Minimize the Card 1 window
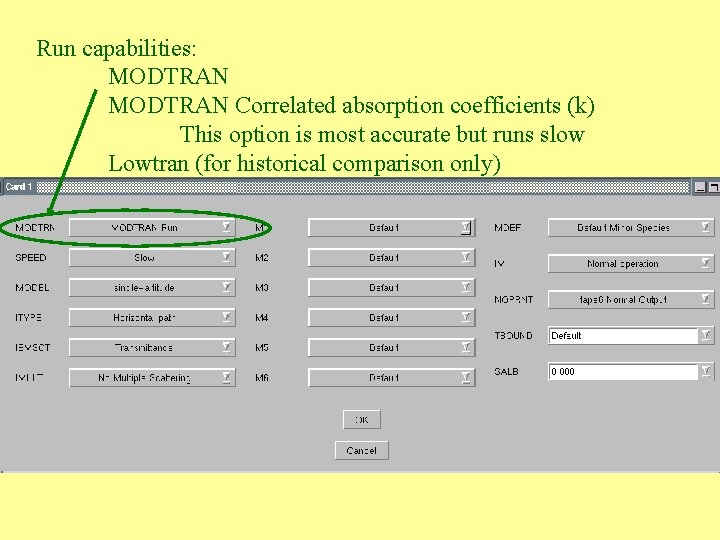This screenshot has width=720, height=540. pos(700,187)
